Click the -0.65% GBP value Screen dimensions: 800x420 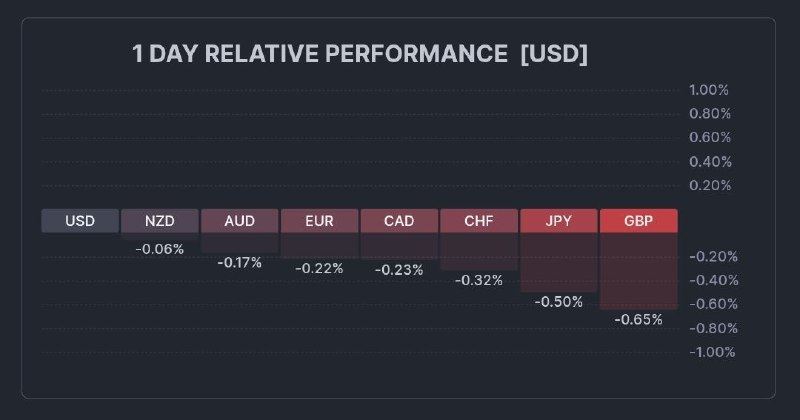pos(638,319)
